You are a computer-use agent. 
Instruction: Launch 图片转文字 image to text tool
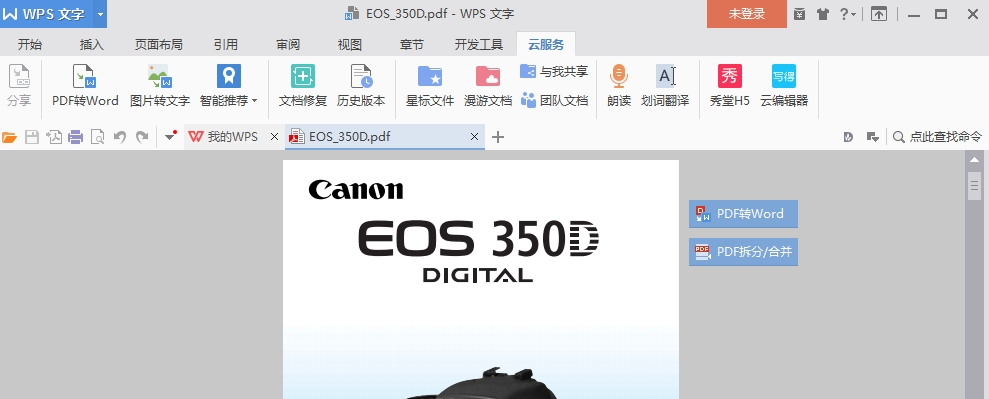click(x=160, y=86)
